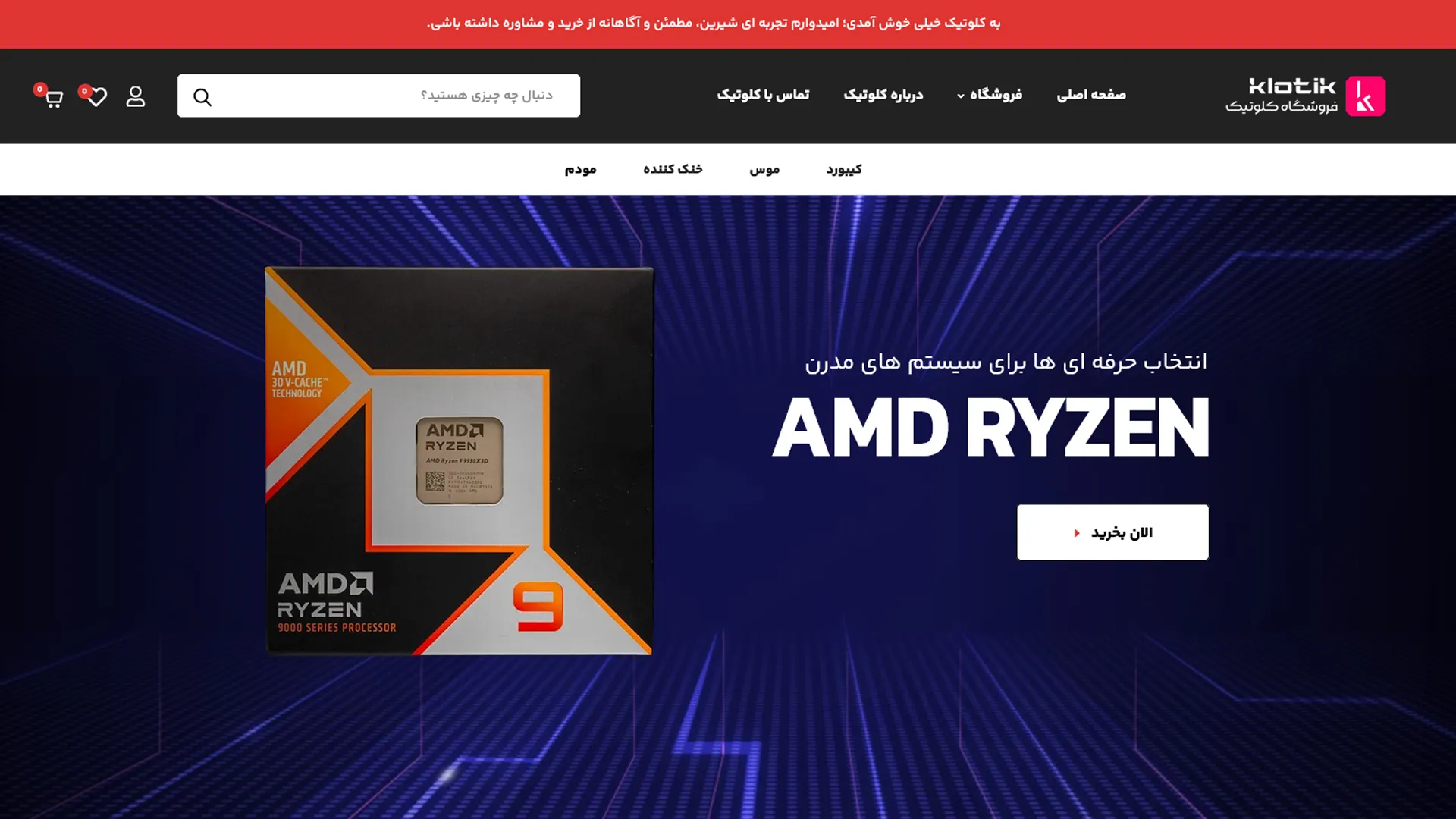Expand the فروشگاه dropdown menu
The width and height of the screenshot is (1456, 819).
(x=990, y=95)
